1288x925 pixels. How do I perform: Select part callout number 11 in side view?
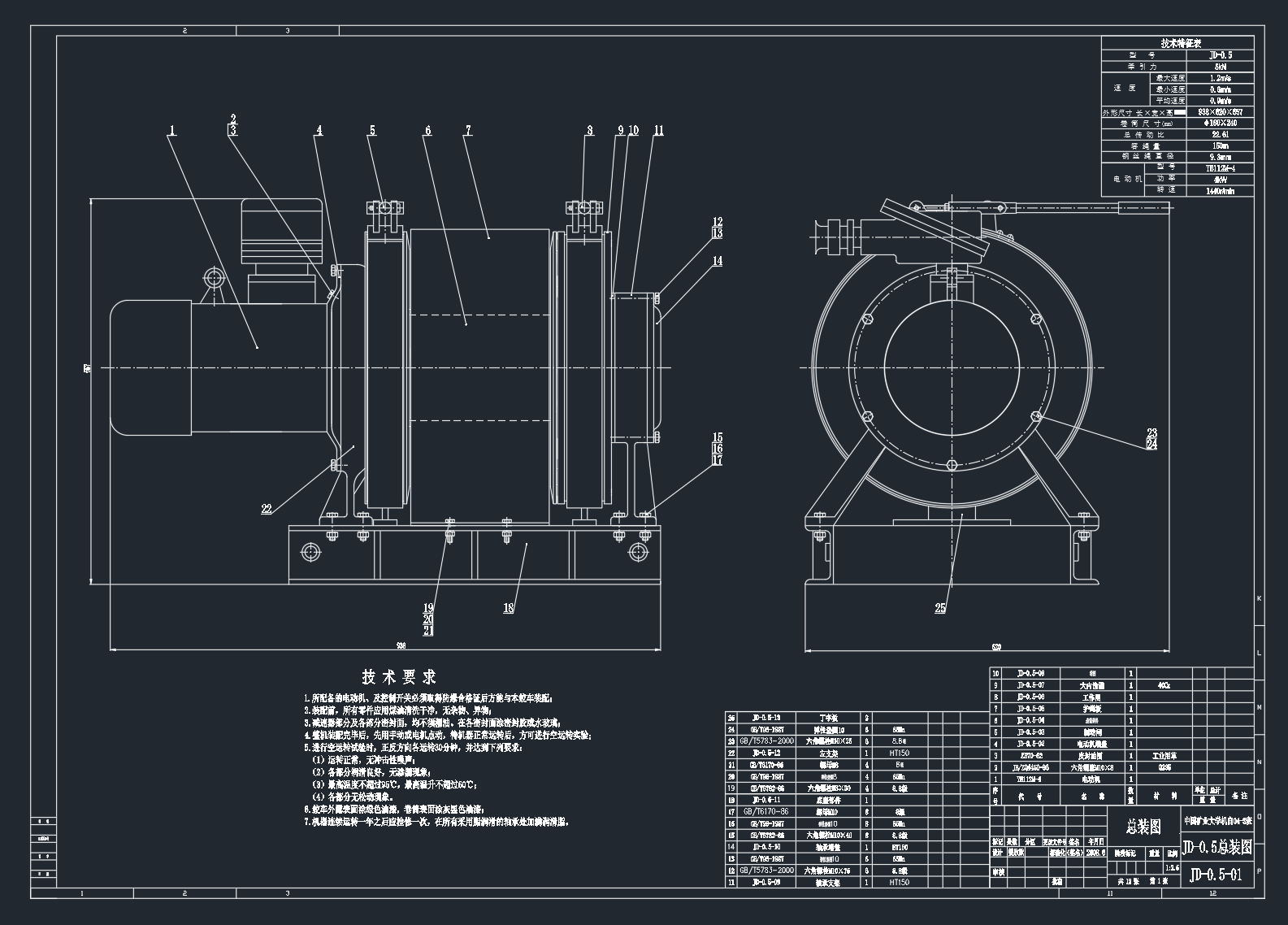[x=658, y=130]
